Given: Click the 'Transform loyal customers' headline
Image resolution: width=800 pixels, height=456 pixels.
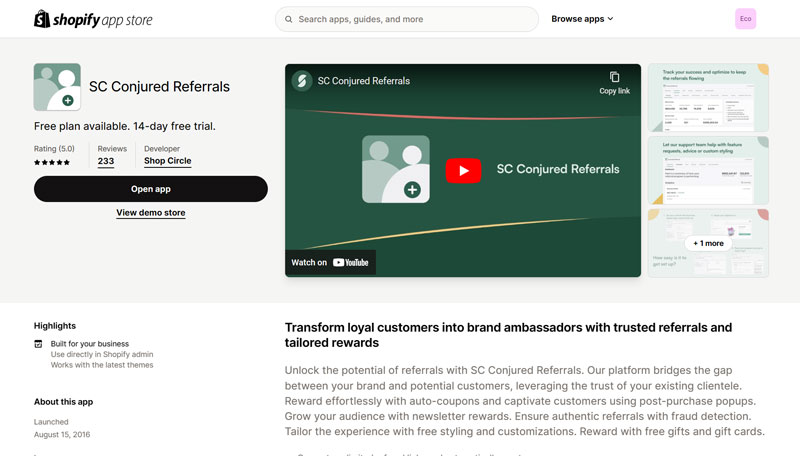Looking at the screenshot, I should click(508, 335).
